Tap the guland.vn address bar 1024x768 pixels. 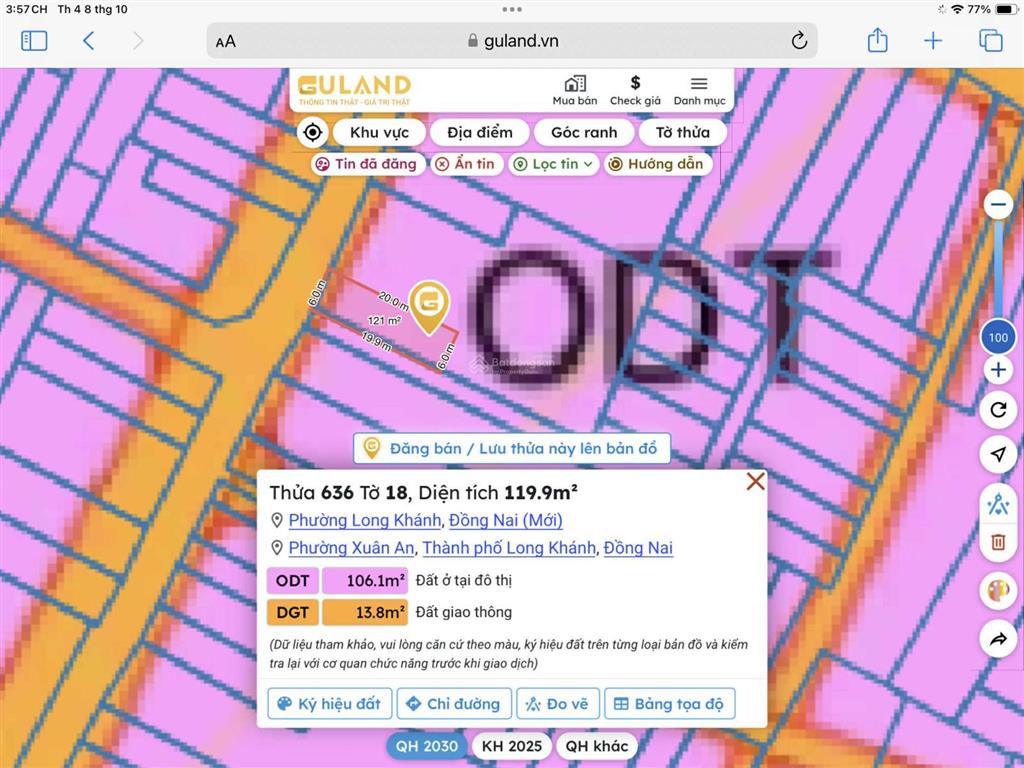tap(512, 40)
